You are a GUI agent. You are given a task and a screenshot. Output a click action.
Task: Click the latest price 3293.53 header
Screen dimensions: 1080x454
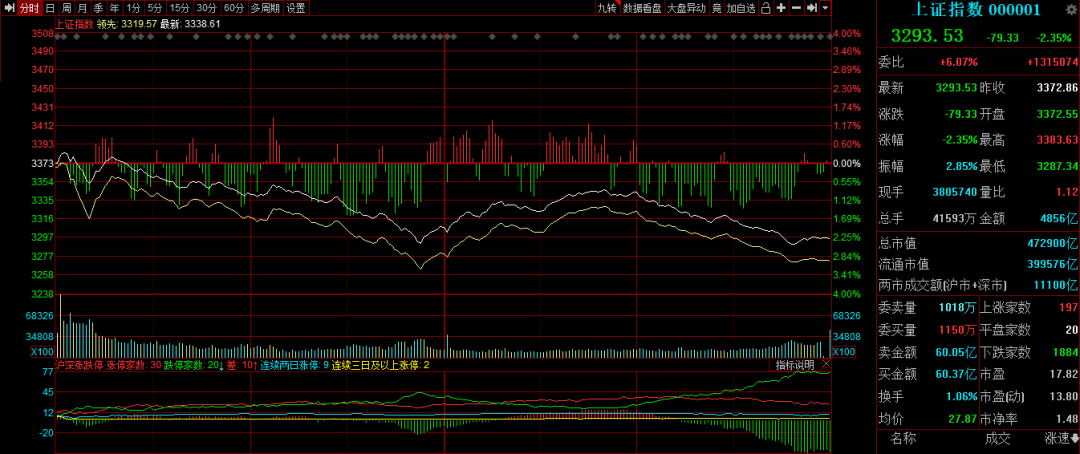pyautogui.click(x=927, y=36)
